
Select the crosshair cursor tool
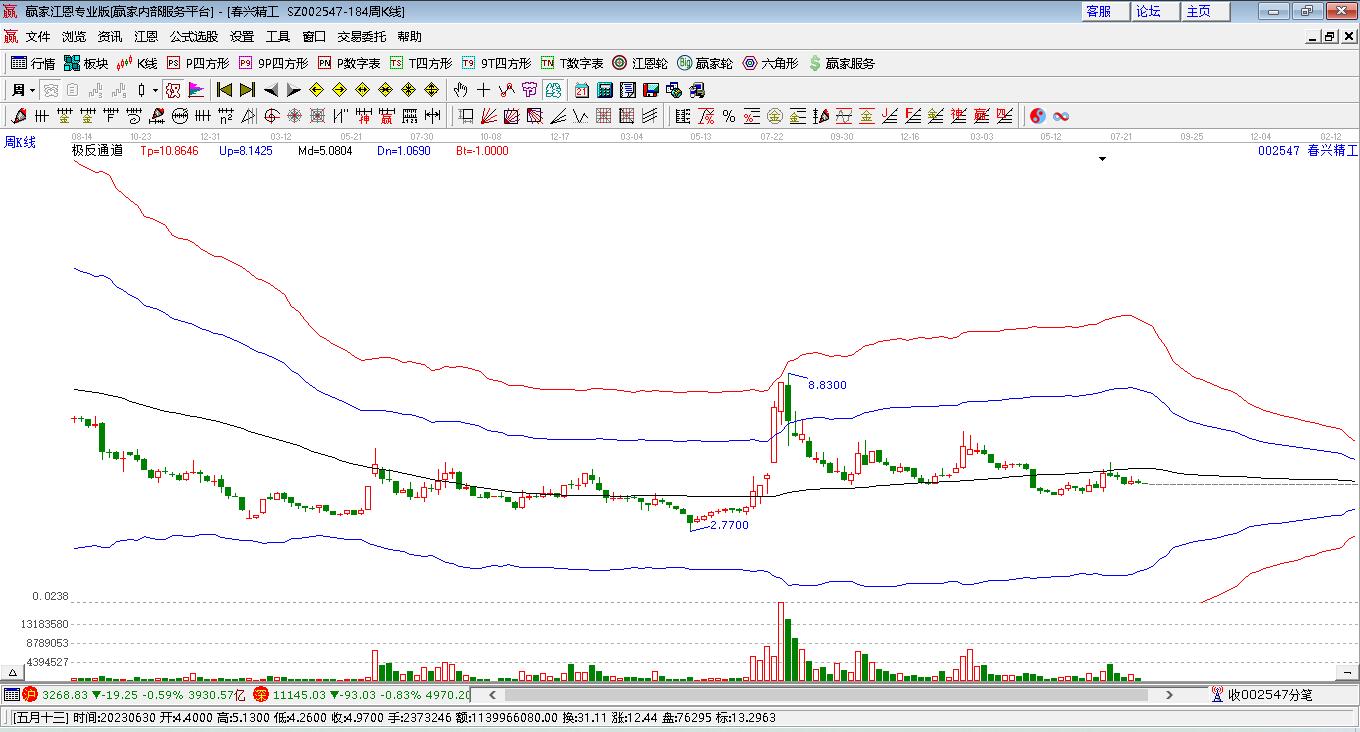tap(484, 90)
